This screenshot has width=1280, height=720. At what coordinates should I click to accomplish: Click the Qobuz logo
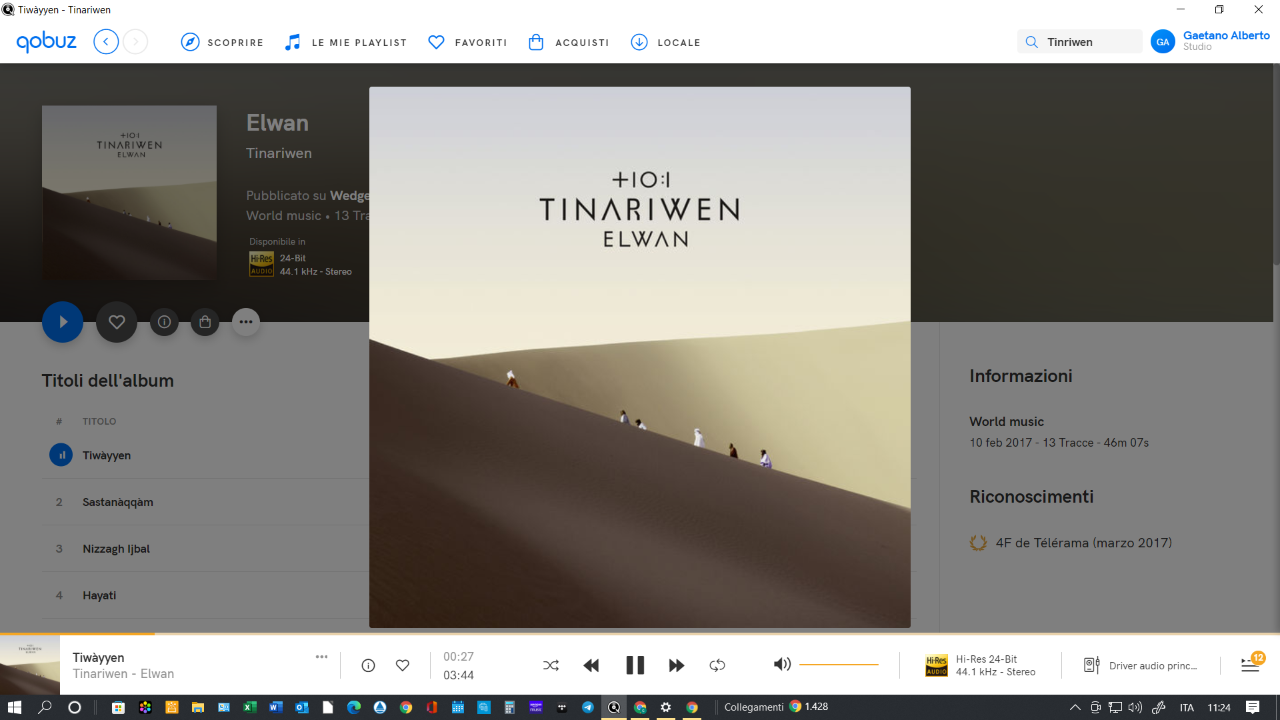click(46, 42)
